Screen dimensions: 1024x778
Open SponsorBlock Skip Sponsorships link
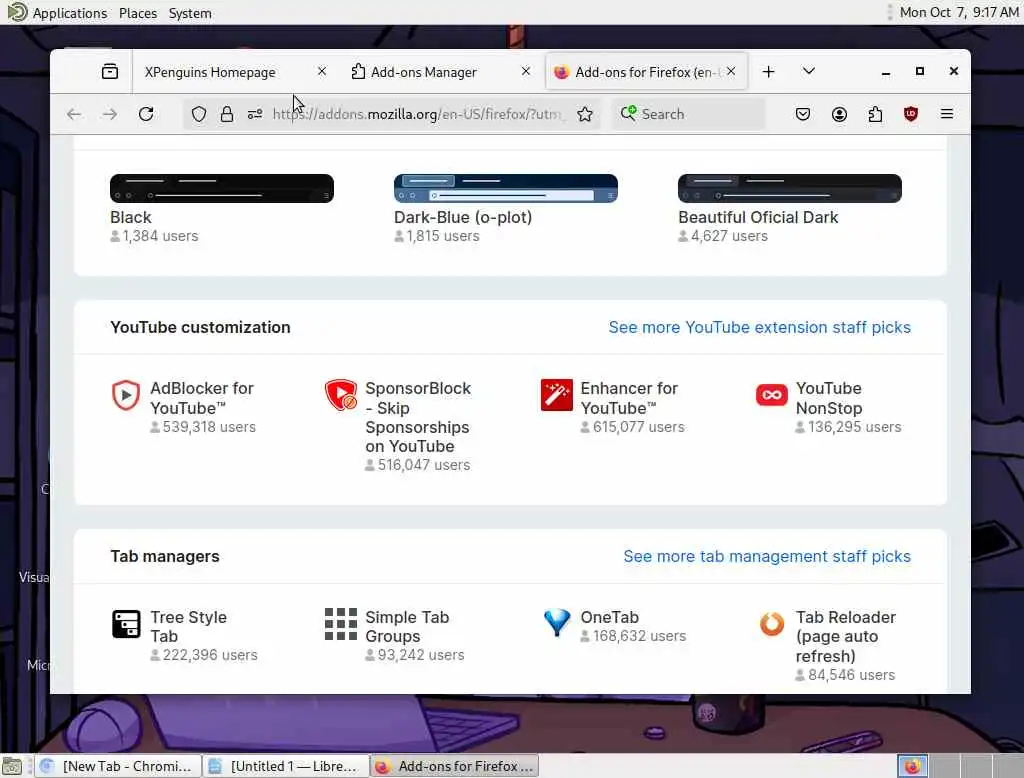418,417
